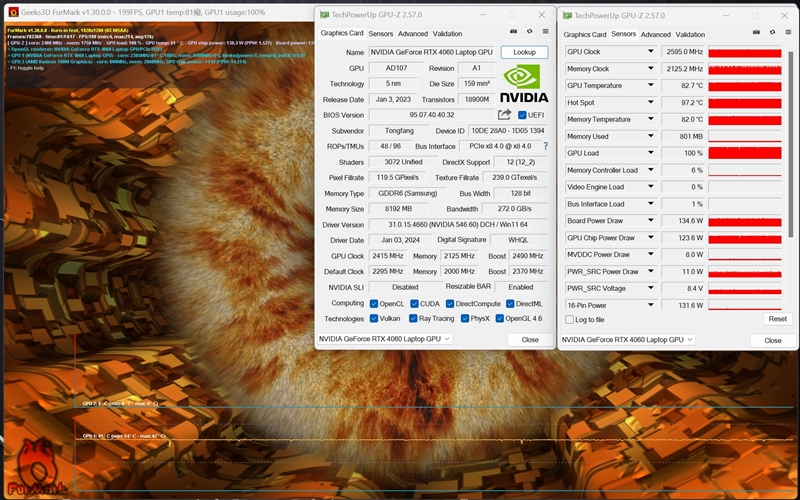Click the FurMark window title bar

[158, 12]
